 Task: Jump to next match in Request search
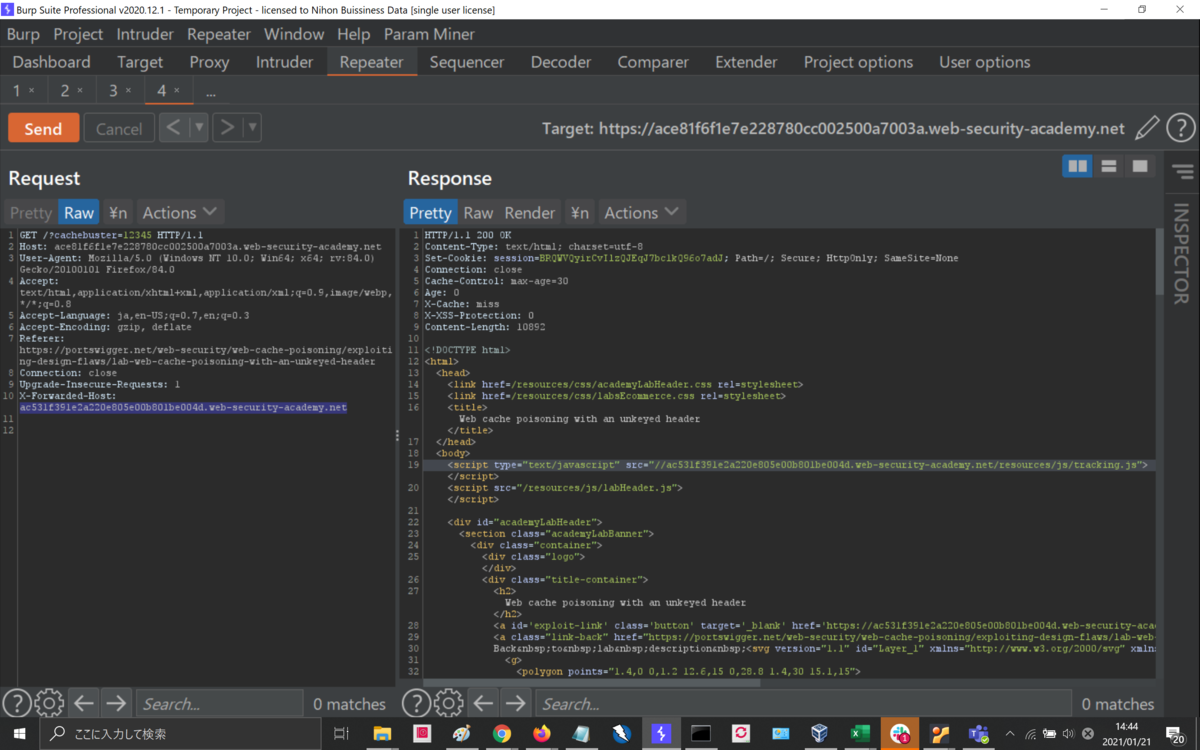point(115,704)
